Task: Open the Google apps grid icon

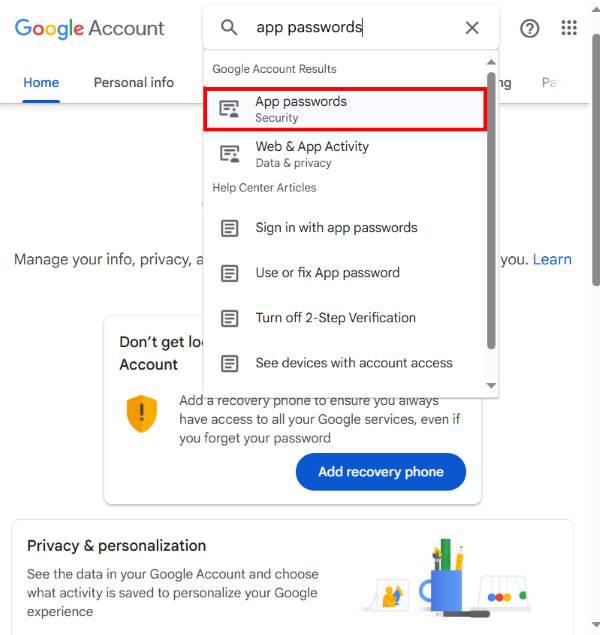Action: click(569, 28)
